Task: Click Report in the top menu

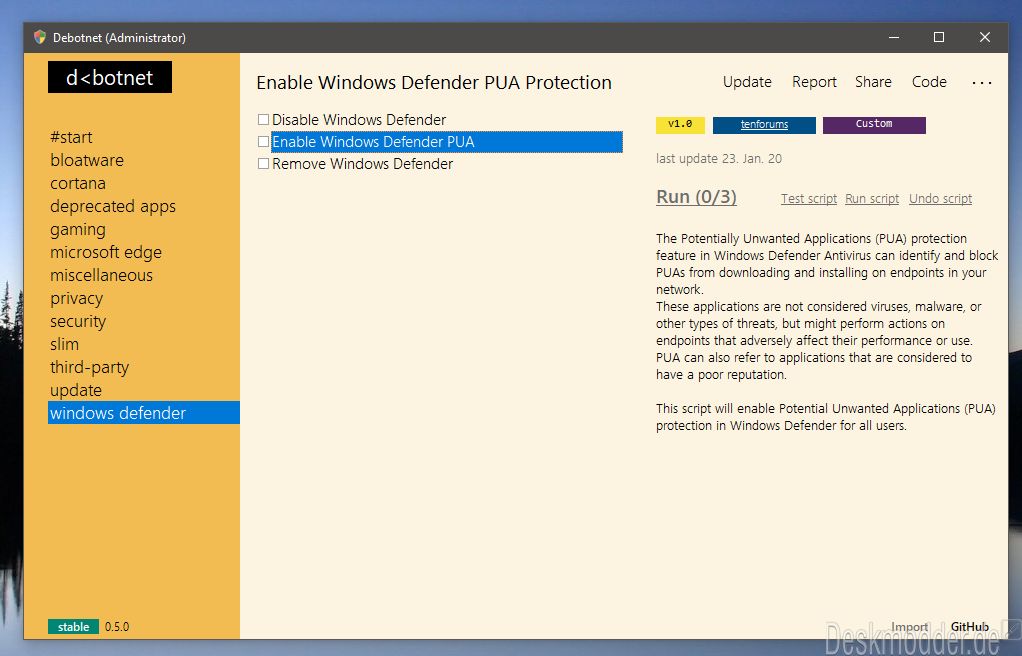Action: 814,82
